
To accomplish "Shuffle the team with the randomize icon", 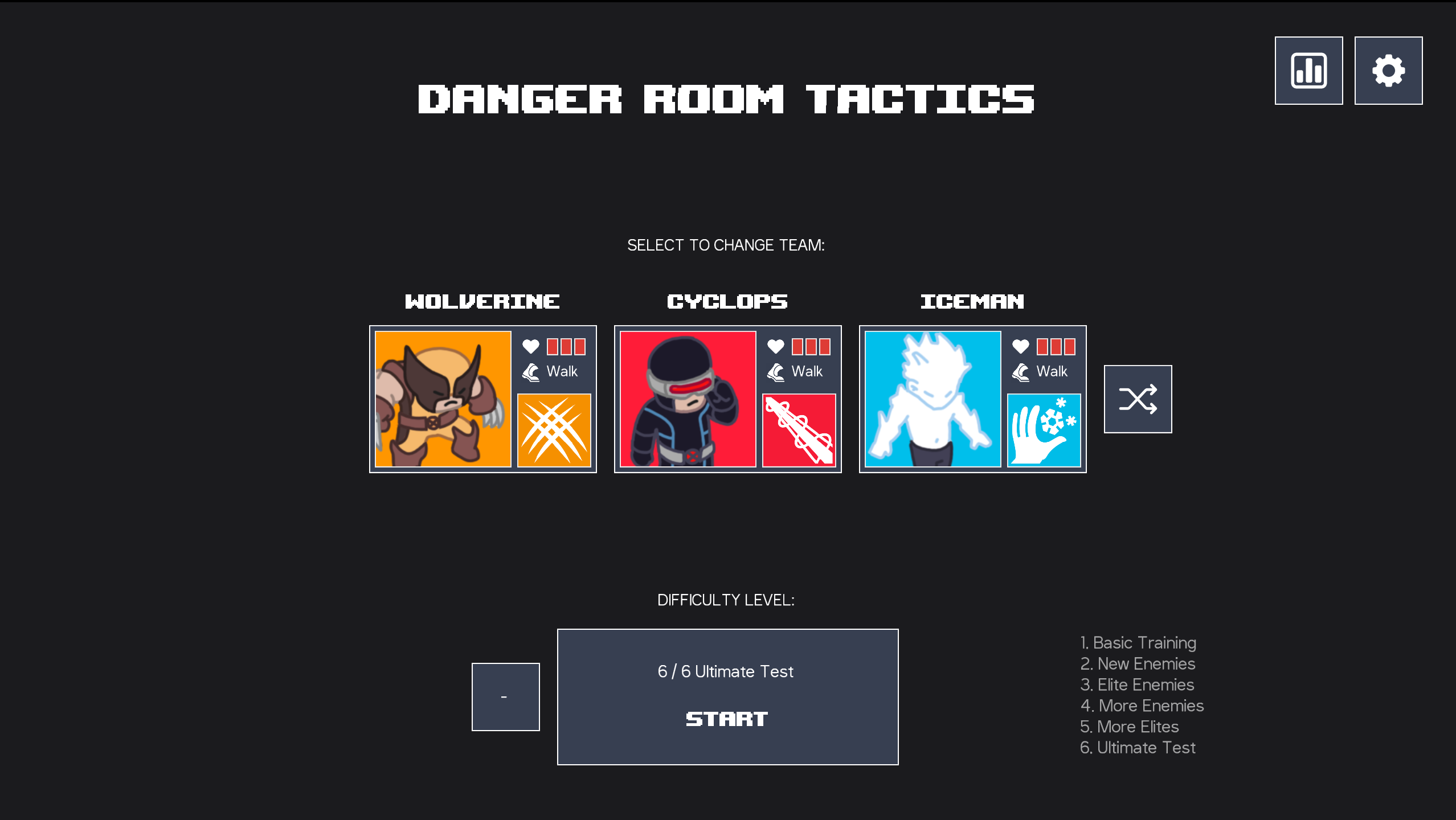I will coord(1138,399).
